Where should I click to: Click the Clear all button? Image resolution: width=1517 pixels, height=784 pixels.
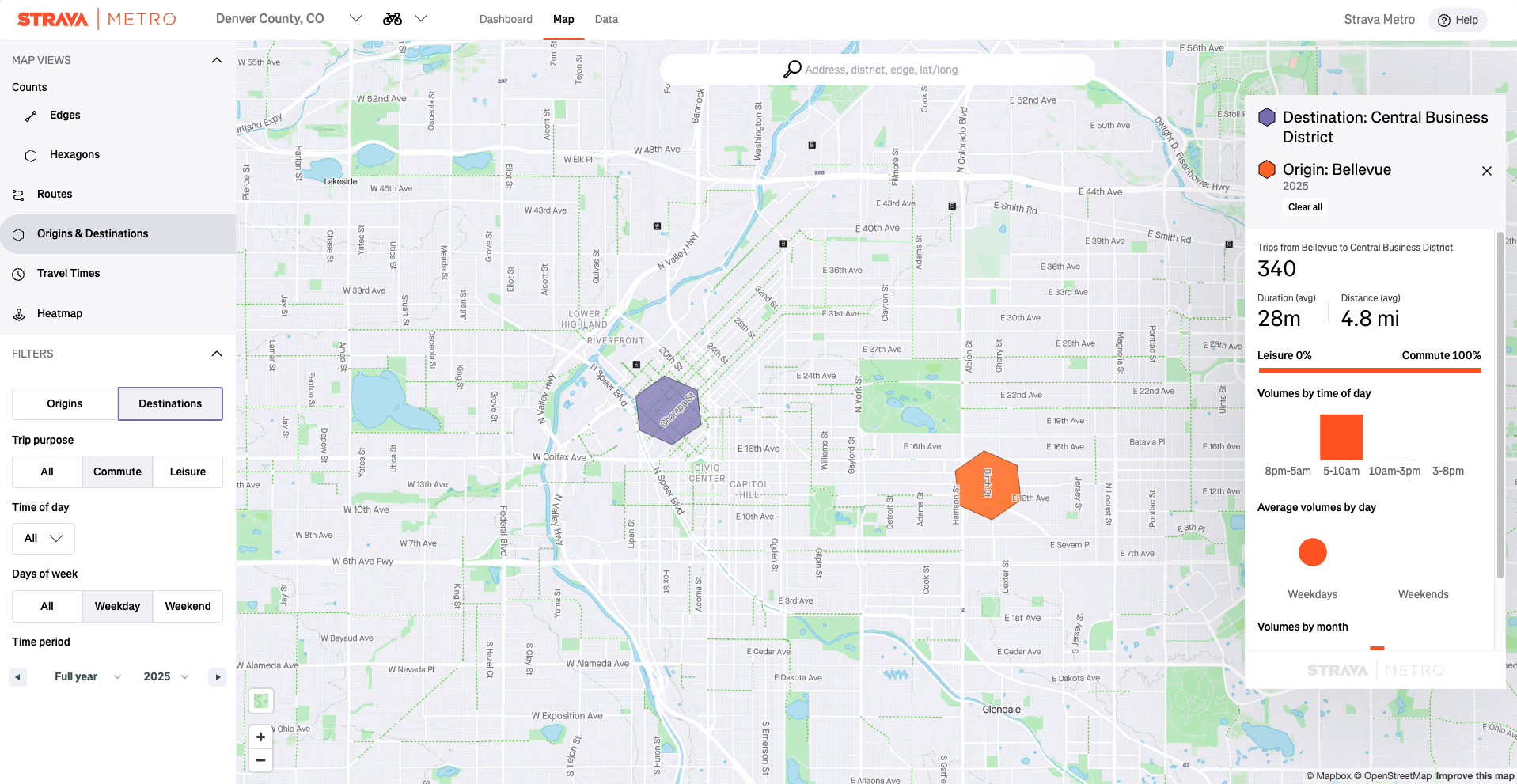coord(1305,206)
